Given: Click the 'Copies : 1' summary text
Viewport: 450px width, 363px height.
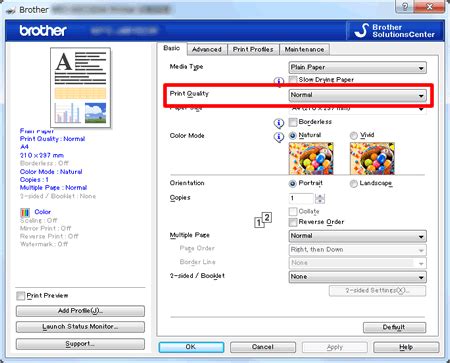Looking at the screenshot, I should [34, 180].
